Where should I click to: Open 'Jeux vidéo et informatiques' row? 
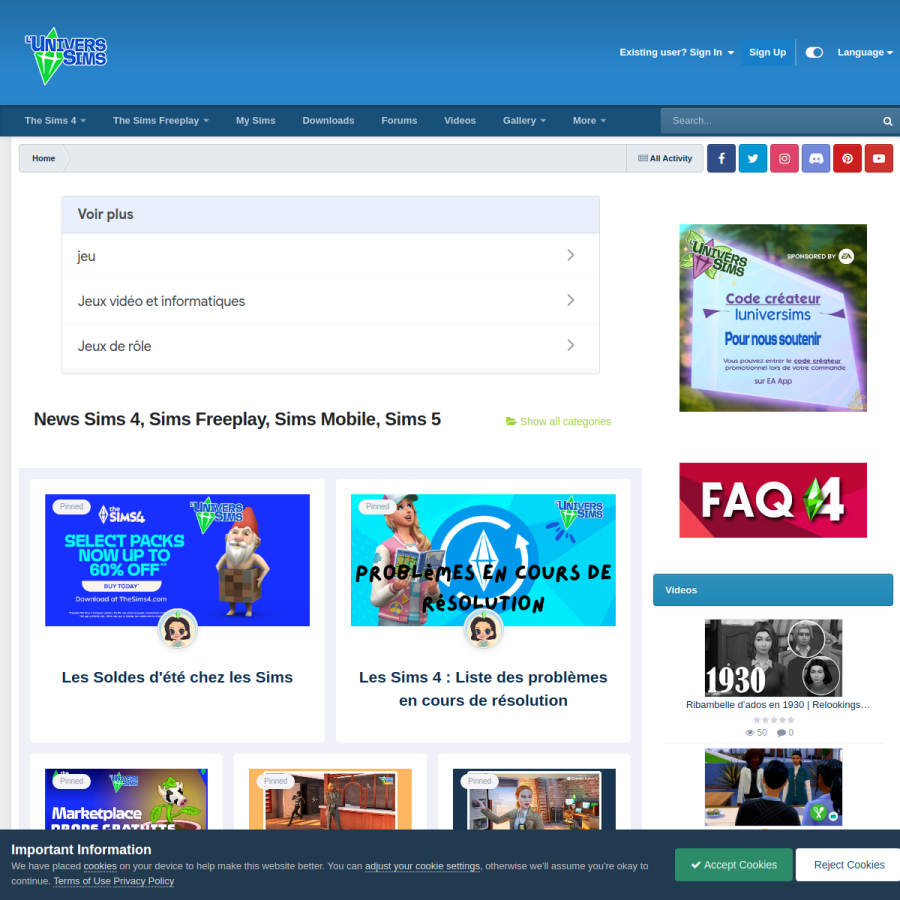pyautogui.click(x=331, y=301)
